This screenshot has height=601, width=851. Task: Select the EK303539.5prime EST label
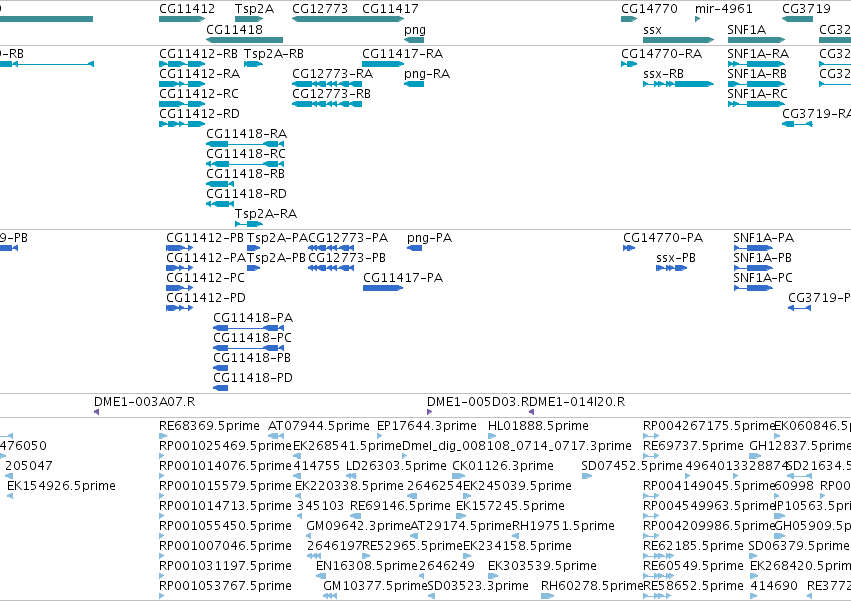(542, 566)
